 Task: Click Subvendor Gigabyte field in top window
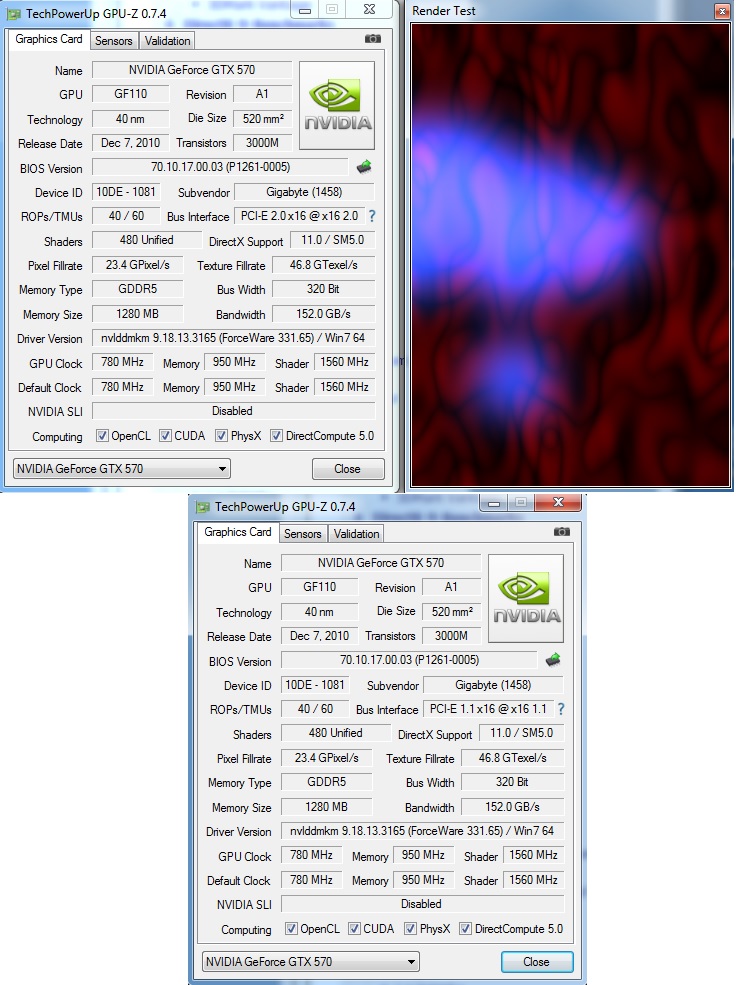(304, 192)
